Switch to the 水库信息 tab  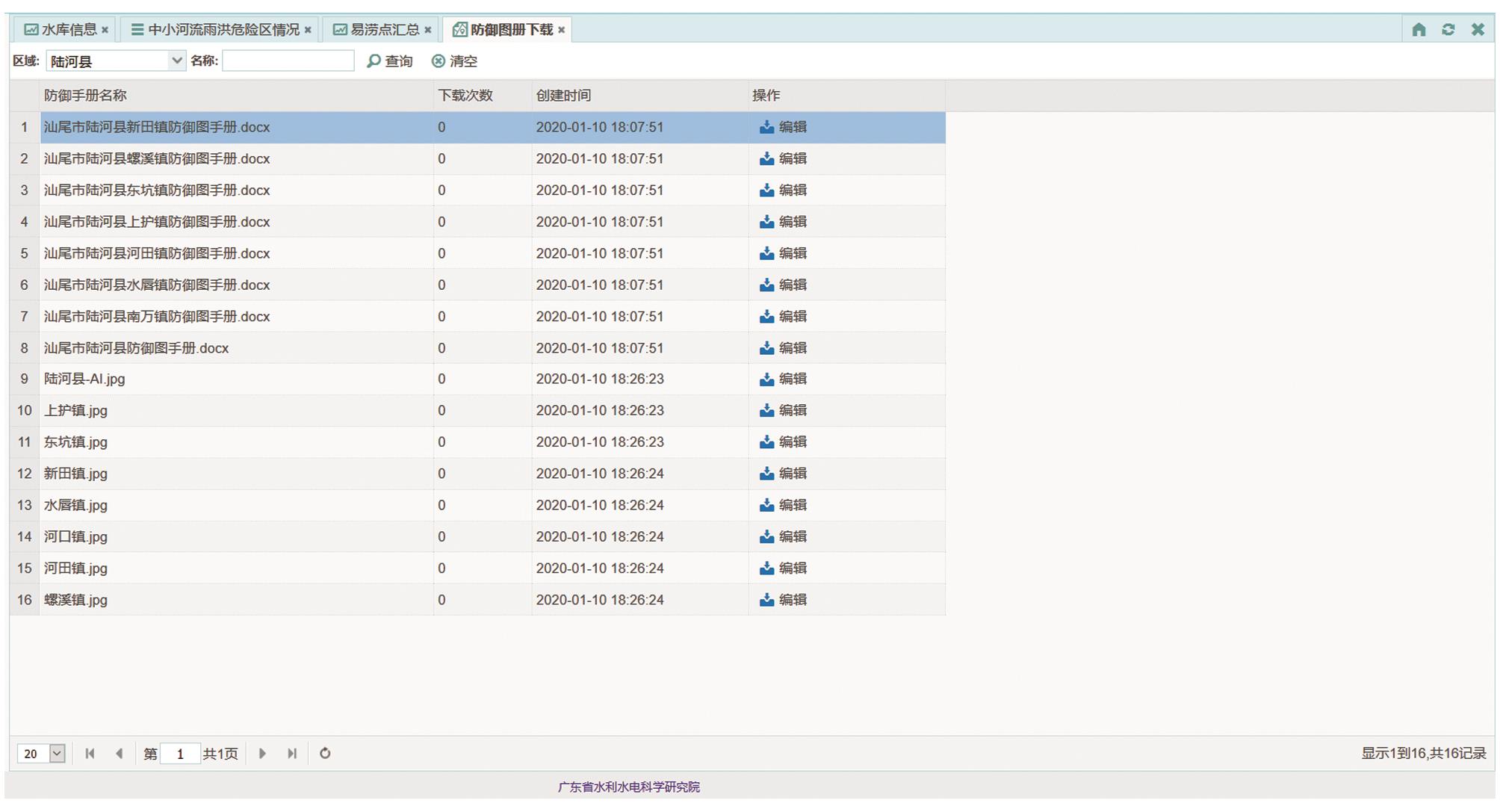tap(69, 30)
